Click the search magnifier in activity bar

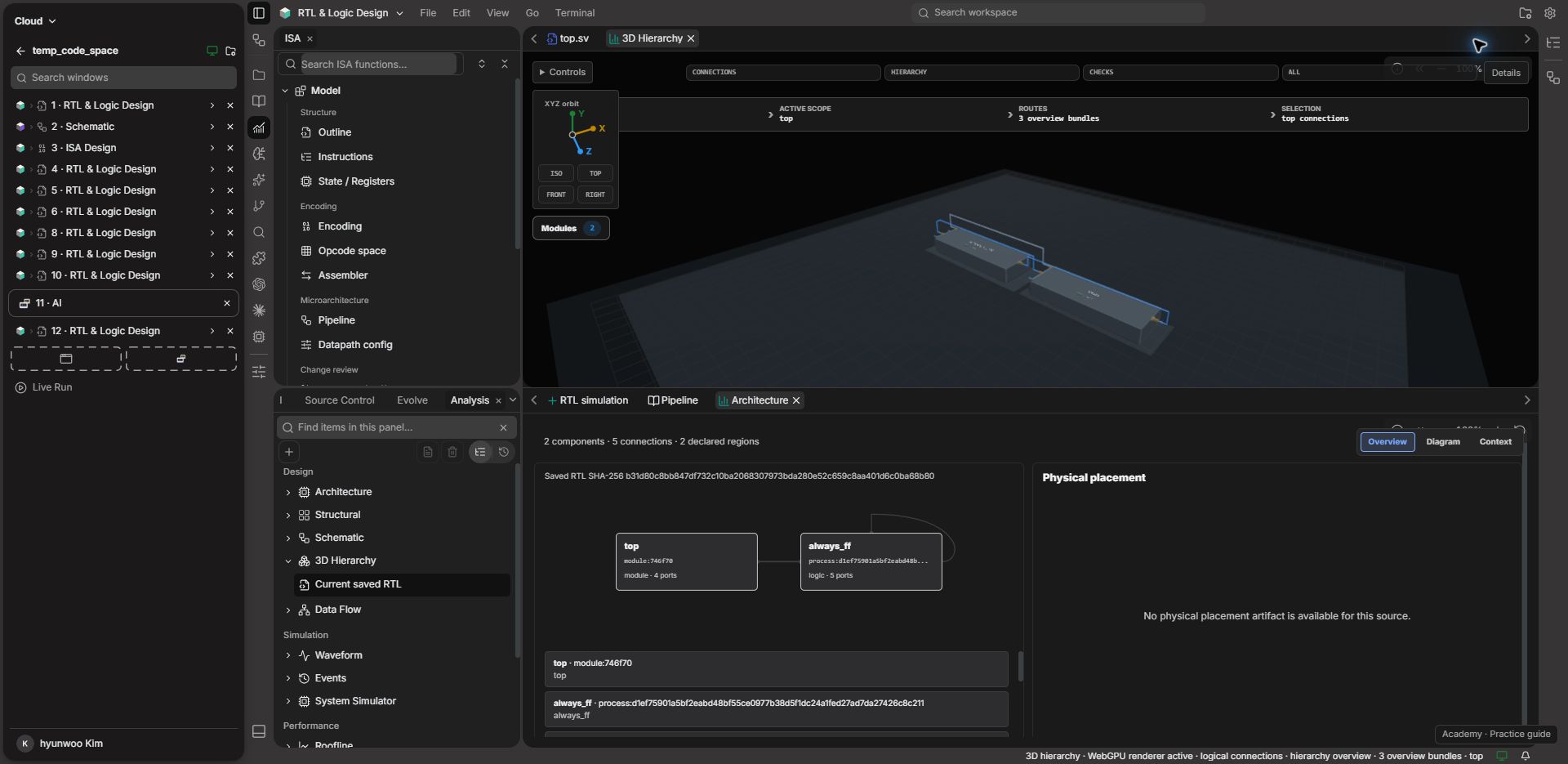(x=259, y=232)
